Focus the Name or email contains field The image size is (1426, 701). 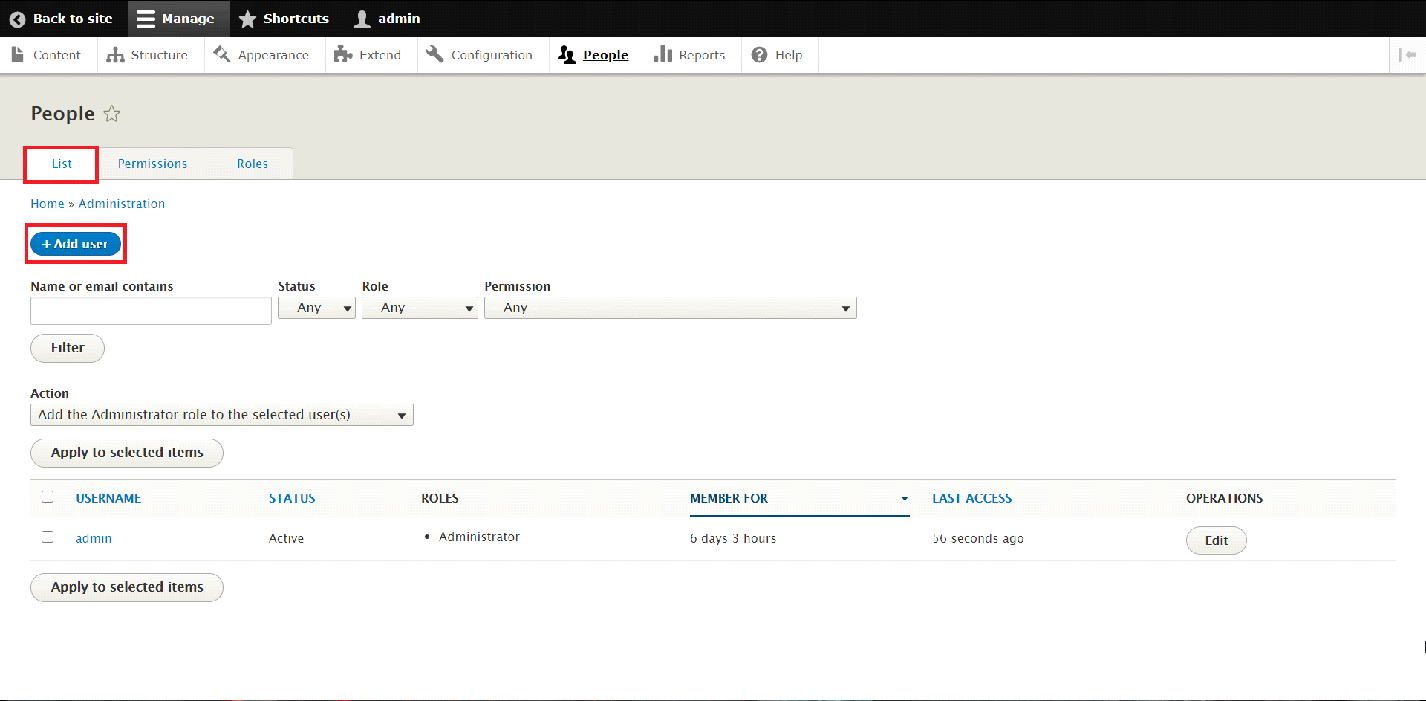(x=151, y=311)
